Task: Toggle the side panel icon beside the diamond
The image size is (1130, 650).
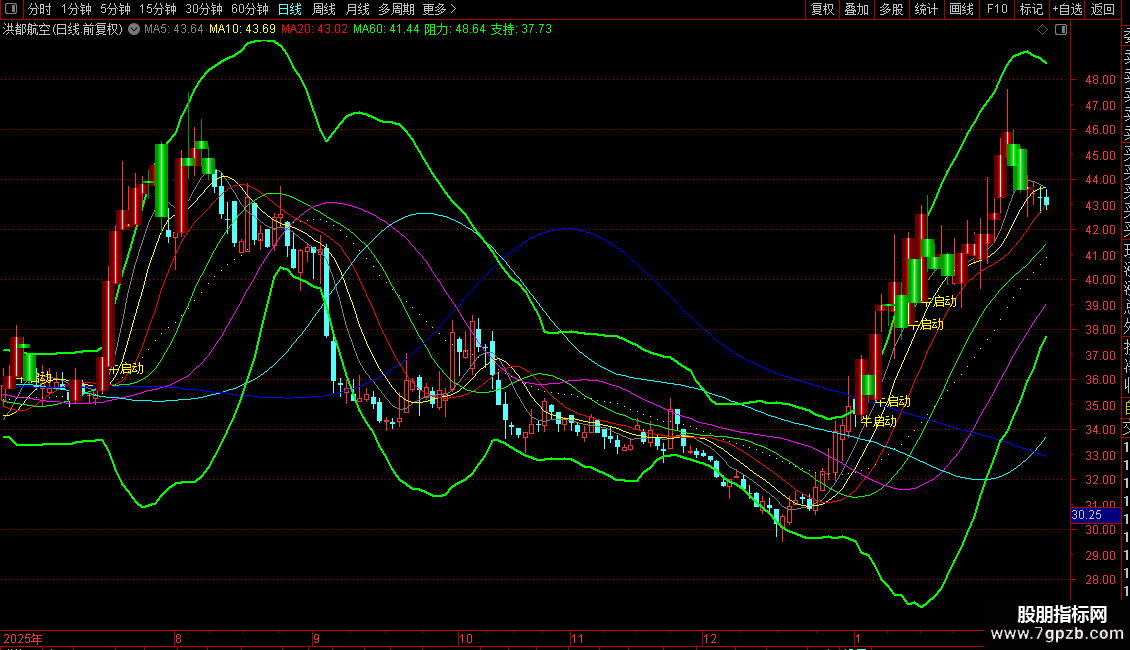Action: click(1060, 30)
